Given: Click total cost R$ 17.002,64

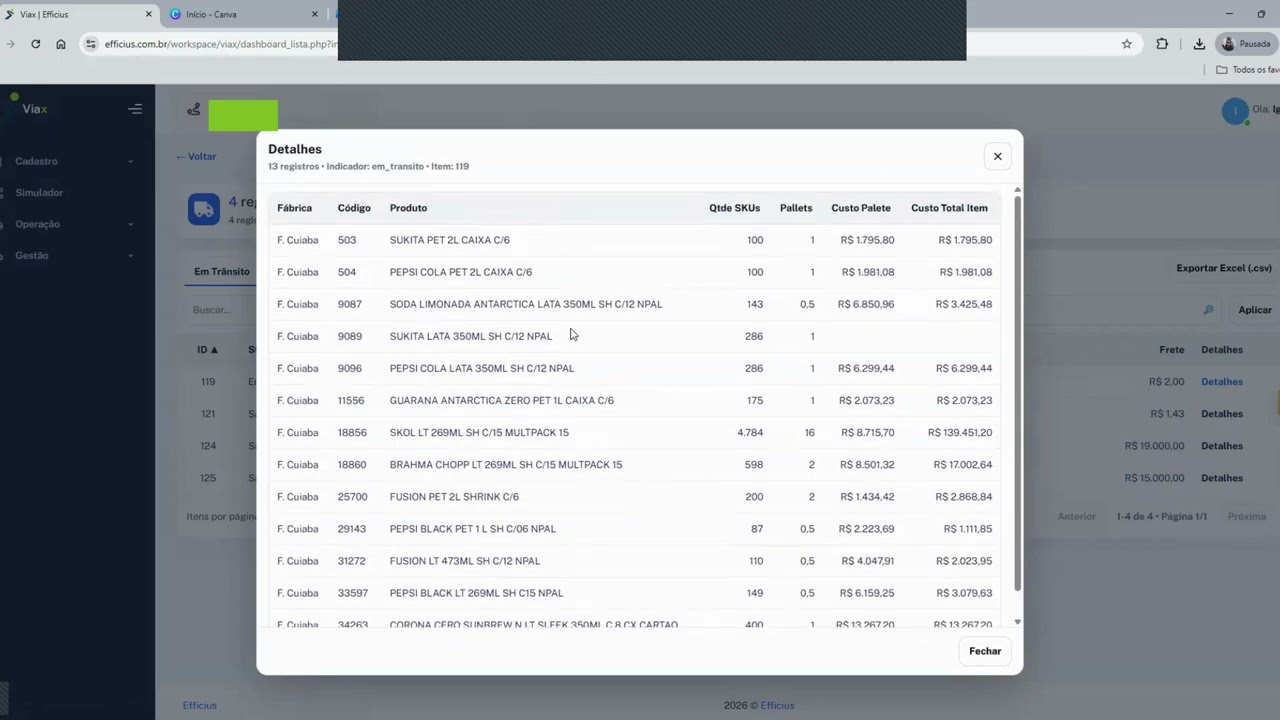Looking at the screenshot, I should [x=963, y=464].
